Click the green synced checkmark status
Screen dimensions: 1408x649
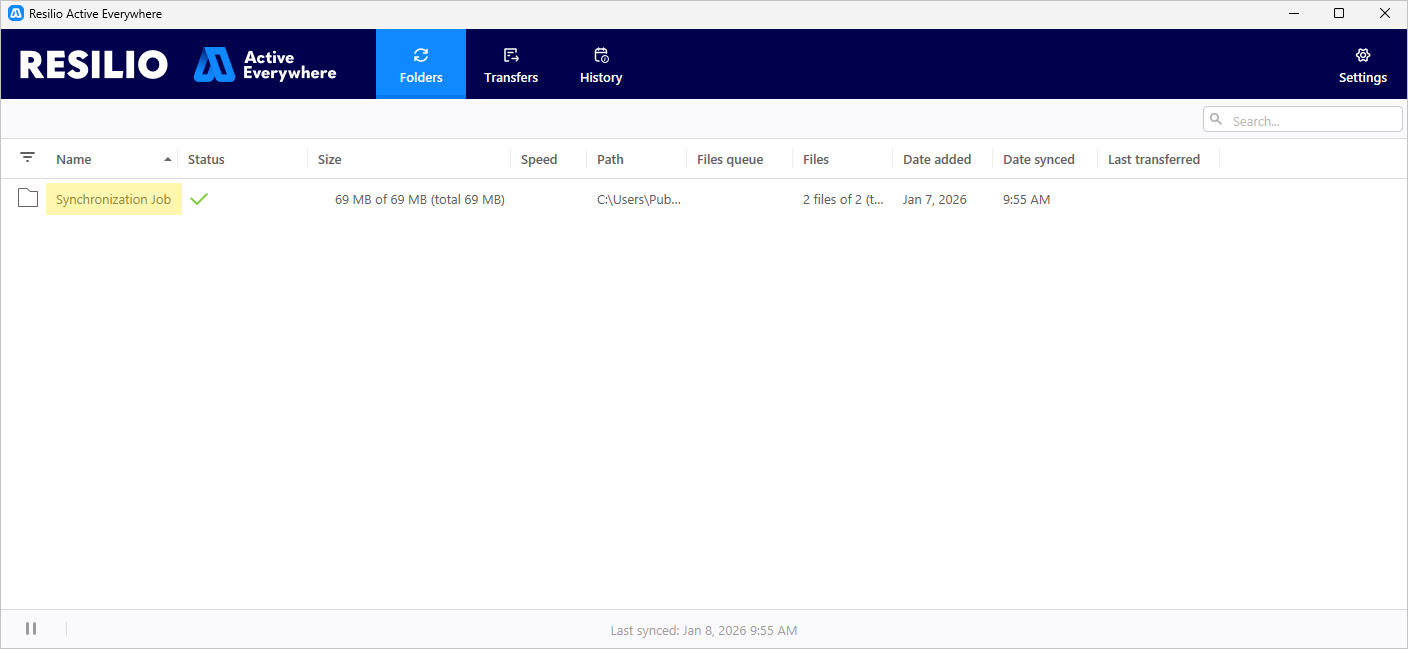(199, 199)
